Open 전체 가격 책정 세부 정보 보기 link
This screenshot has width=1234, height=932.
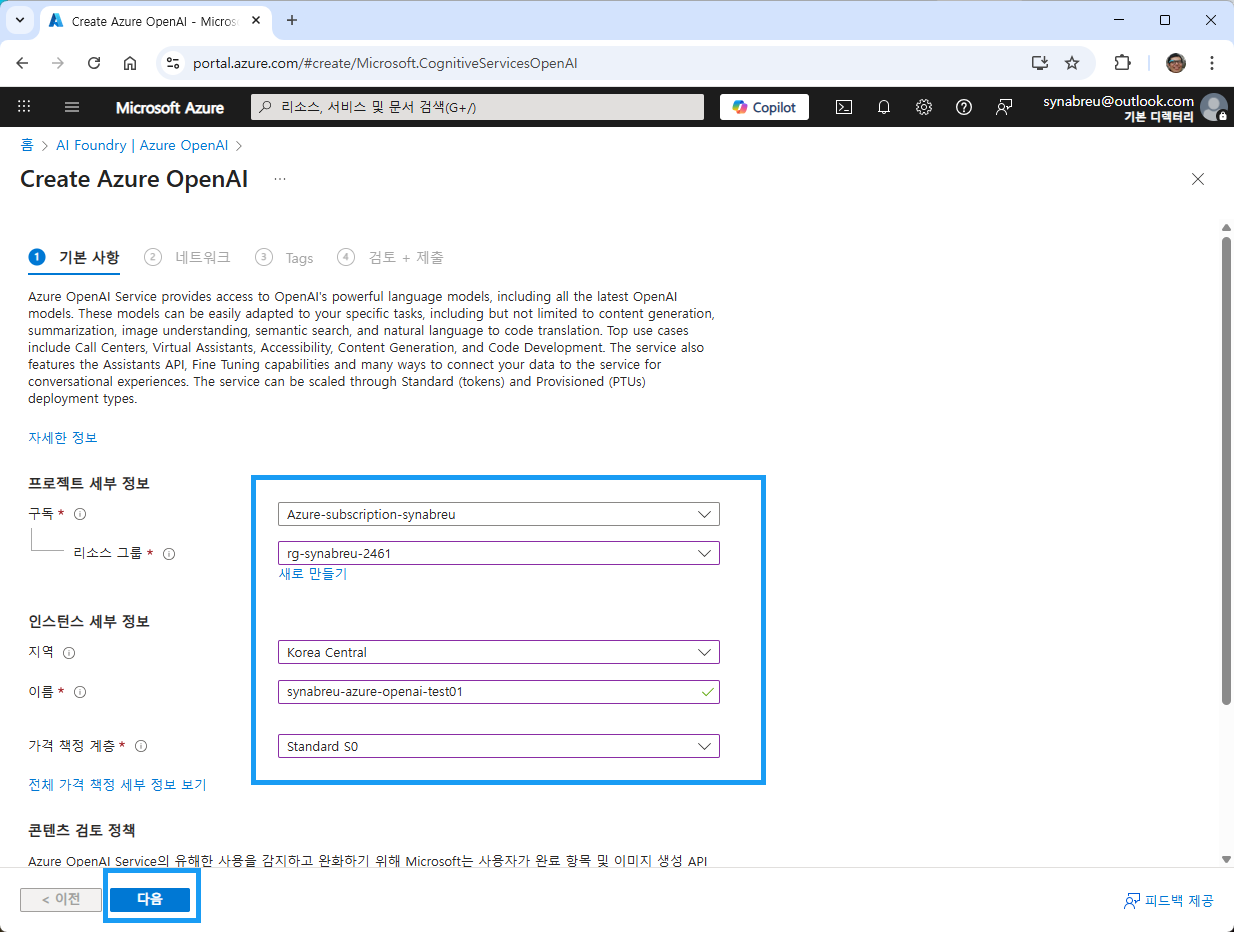118,785
